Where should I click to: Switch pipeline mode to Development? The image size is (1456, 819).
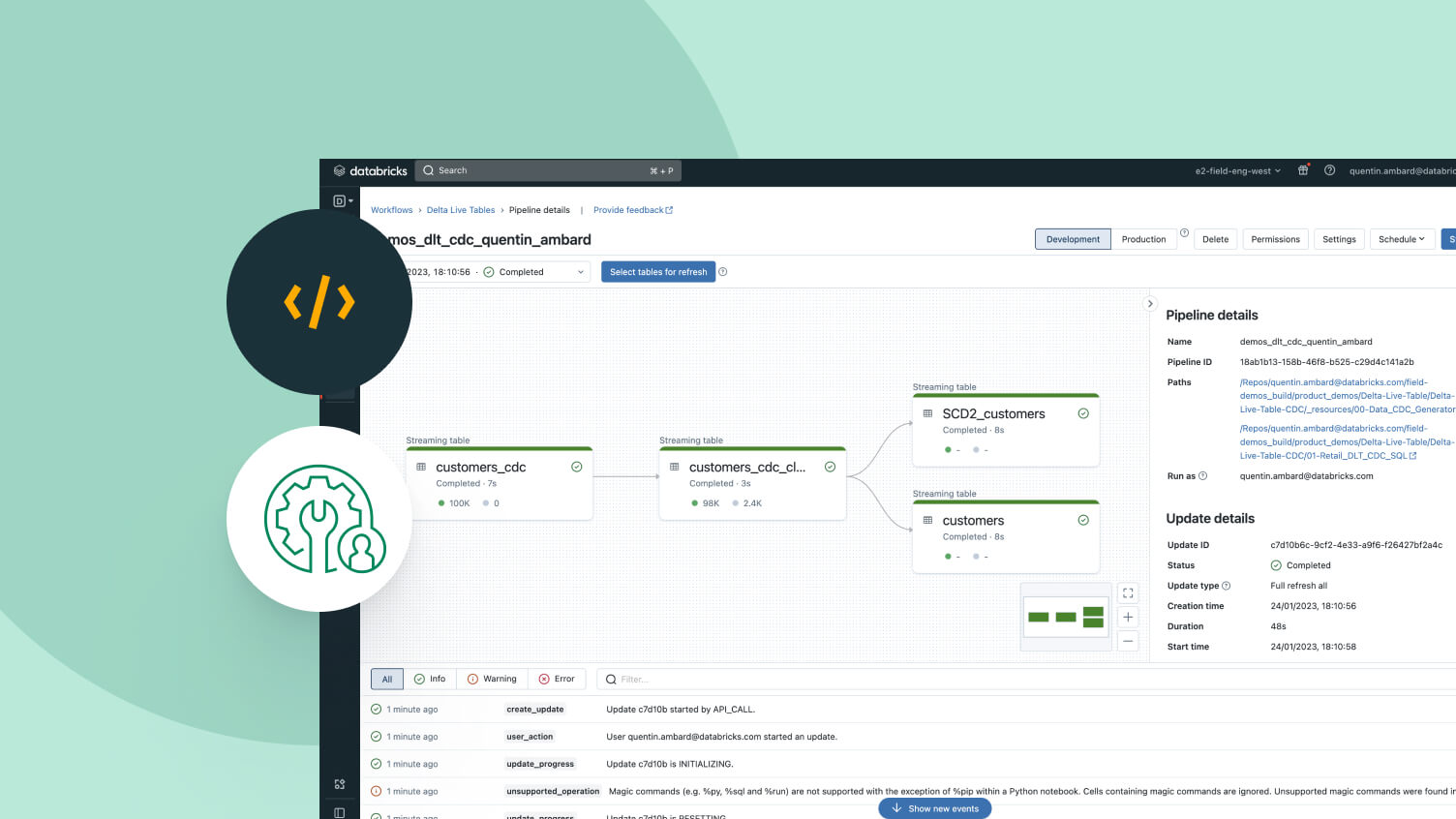[x=1073, y=239]
